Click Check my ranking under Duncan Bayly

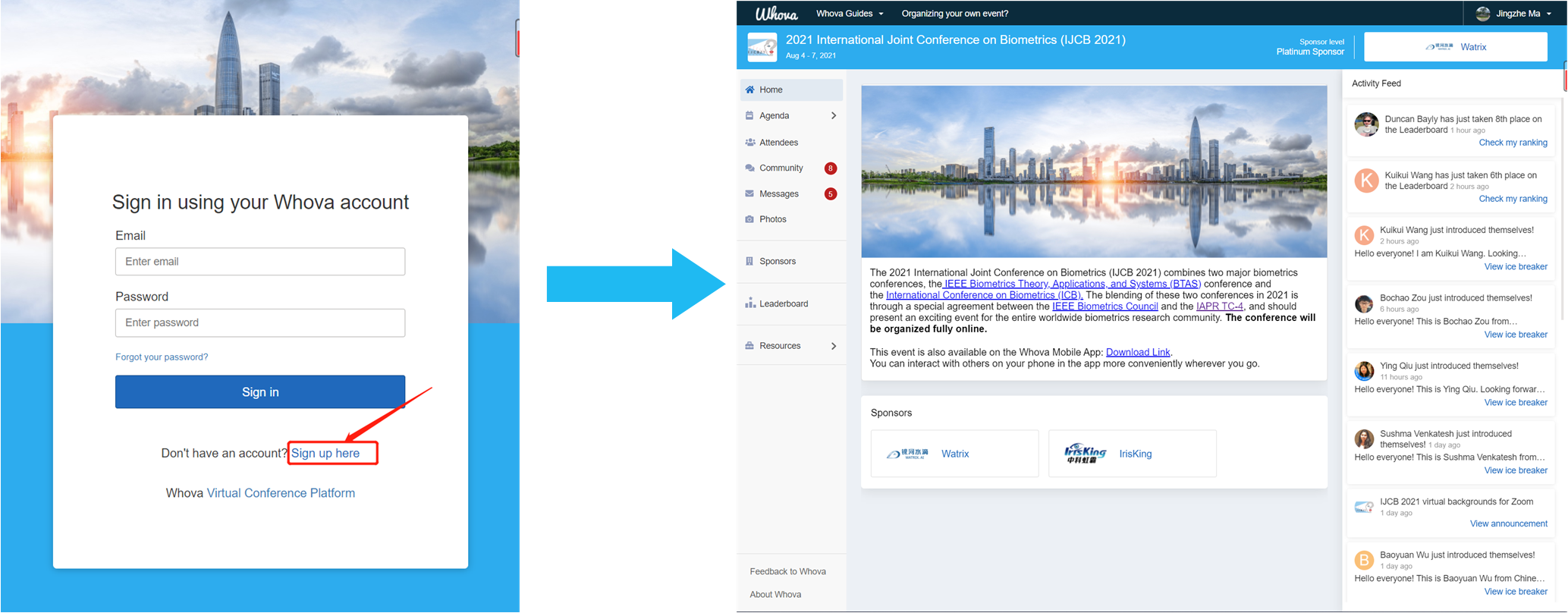click(1513, 143)
